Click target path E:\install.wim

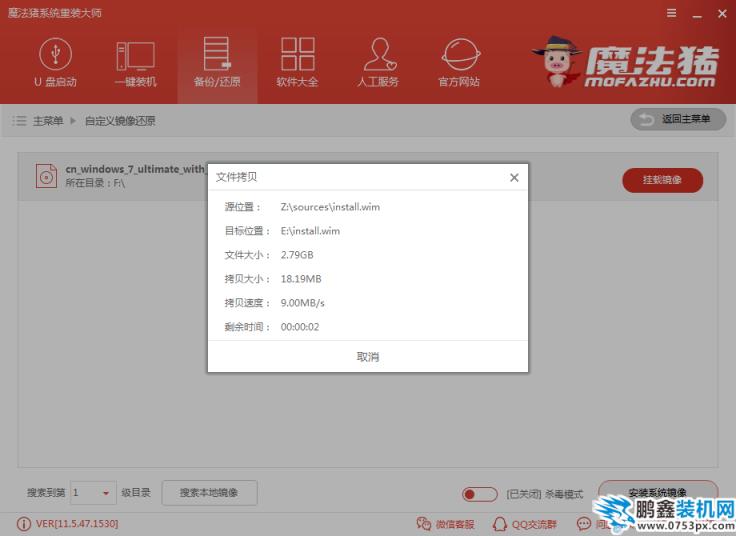[x=310, y=231]
